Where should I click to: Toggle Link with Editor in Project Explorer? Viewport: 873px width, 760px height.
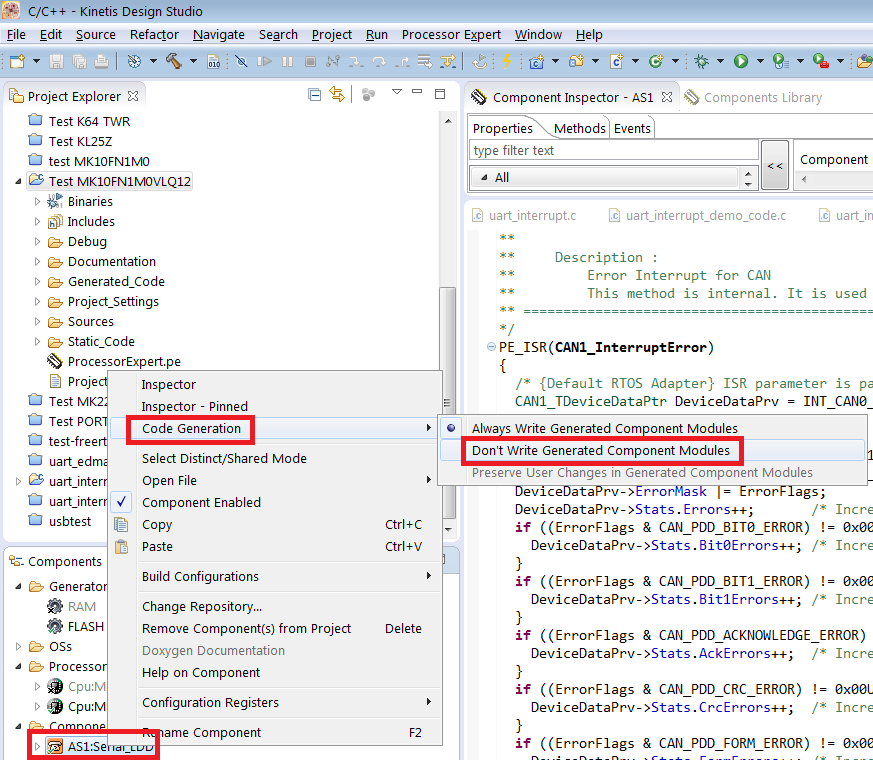point(337,94)
